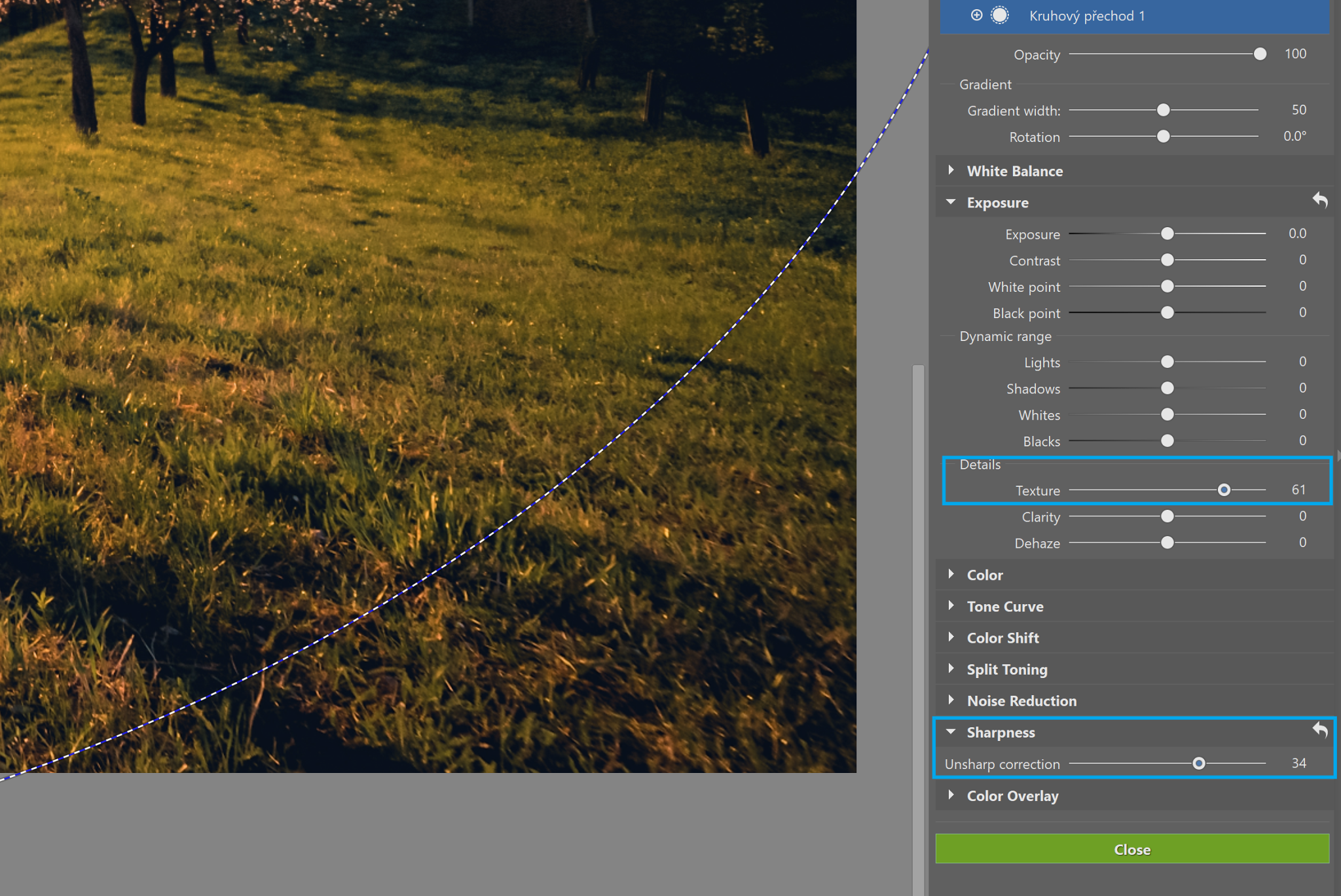Click the Texture slider handle
The width and height of the screenshot is (1341, 896).
pyautogui.click(x=1223, y=490)
